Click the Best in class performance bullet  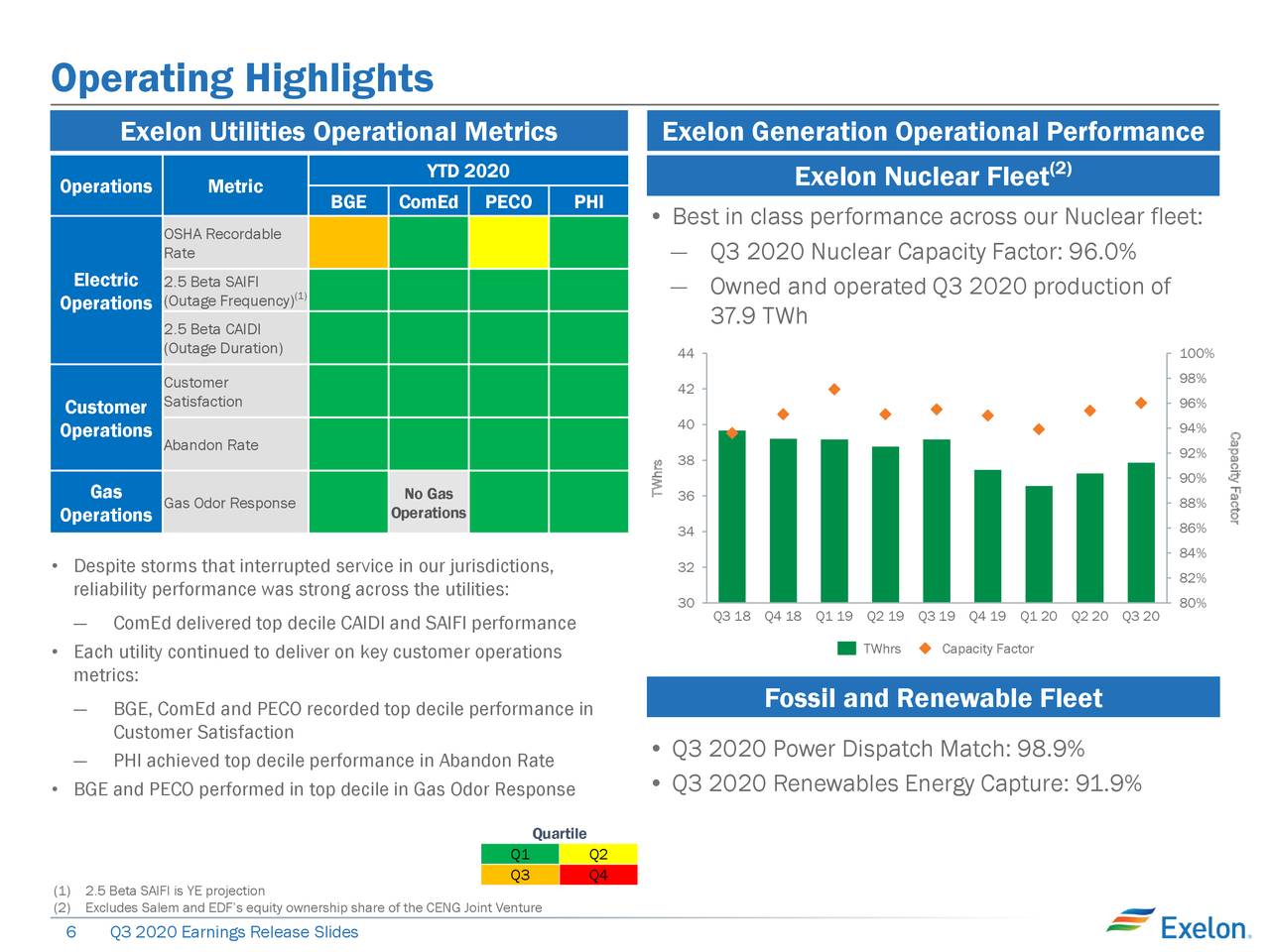(937, 217)
